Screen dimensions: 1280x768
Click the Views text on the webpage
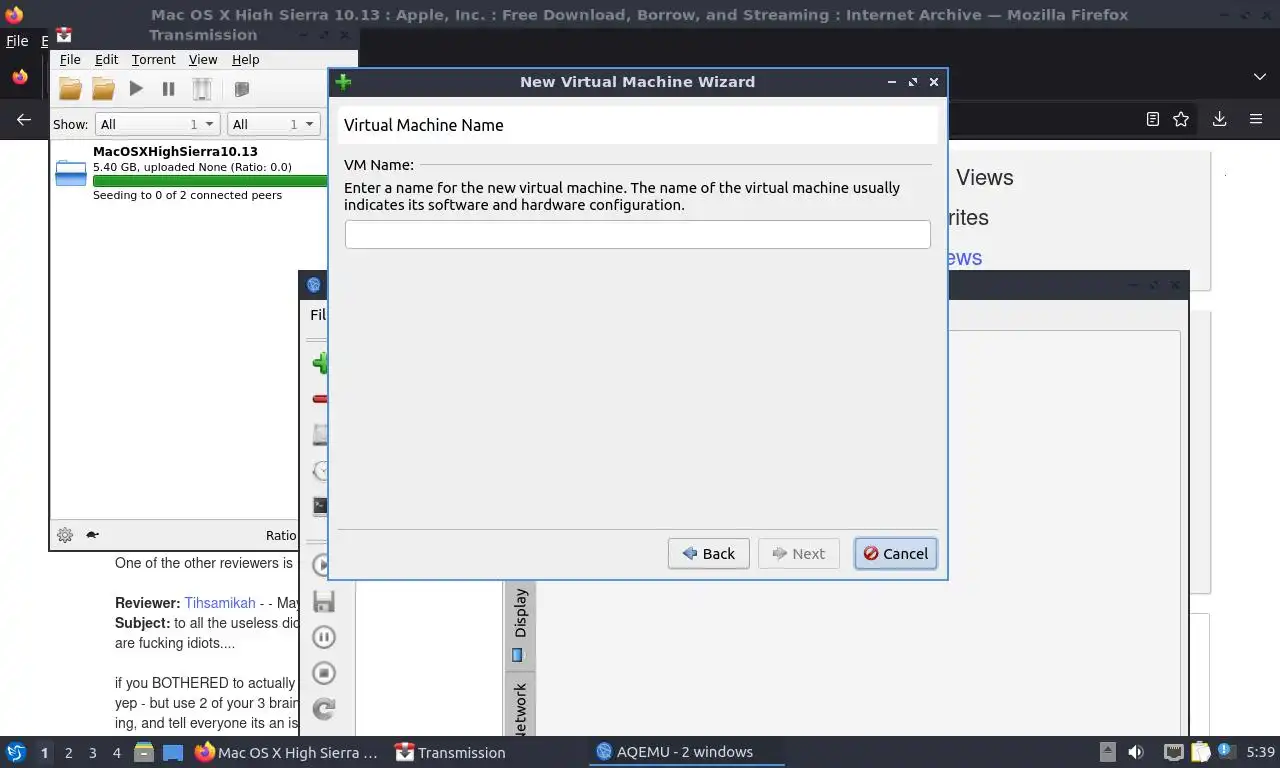click(x=984, y=177)
